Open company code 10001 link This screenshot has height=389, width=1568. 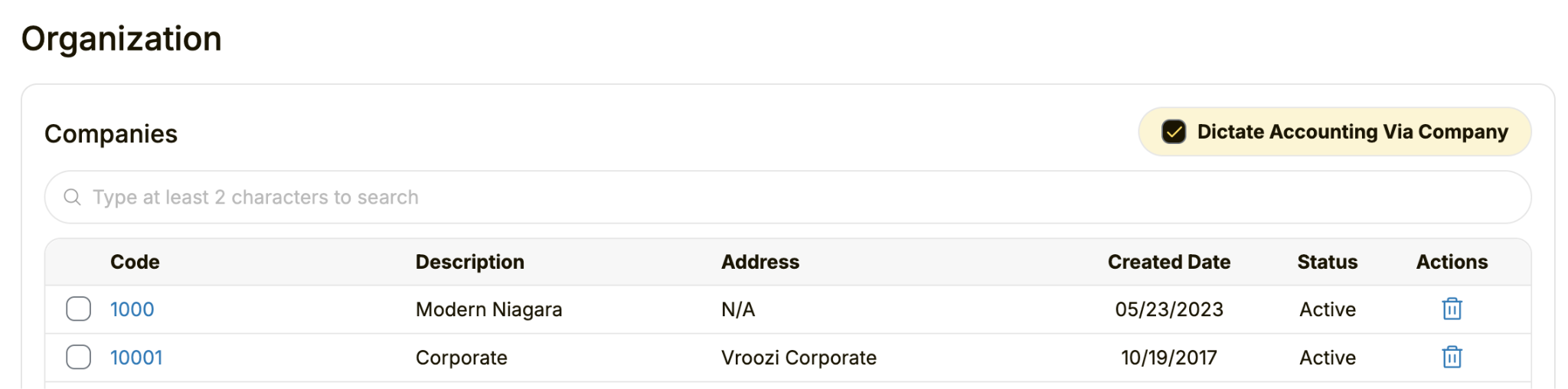tap(136, 358)
